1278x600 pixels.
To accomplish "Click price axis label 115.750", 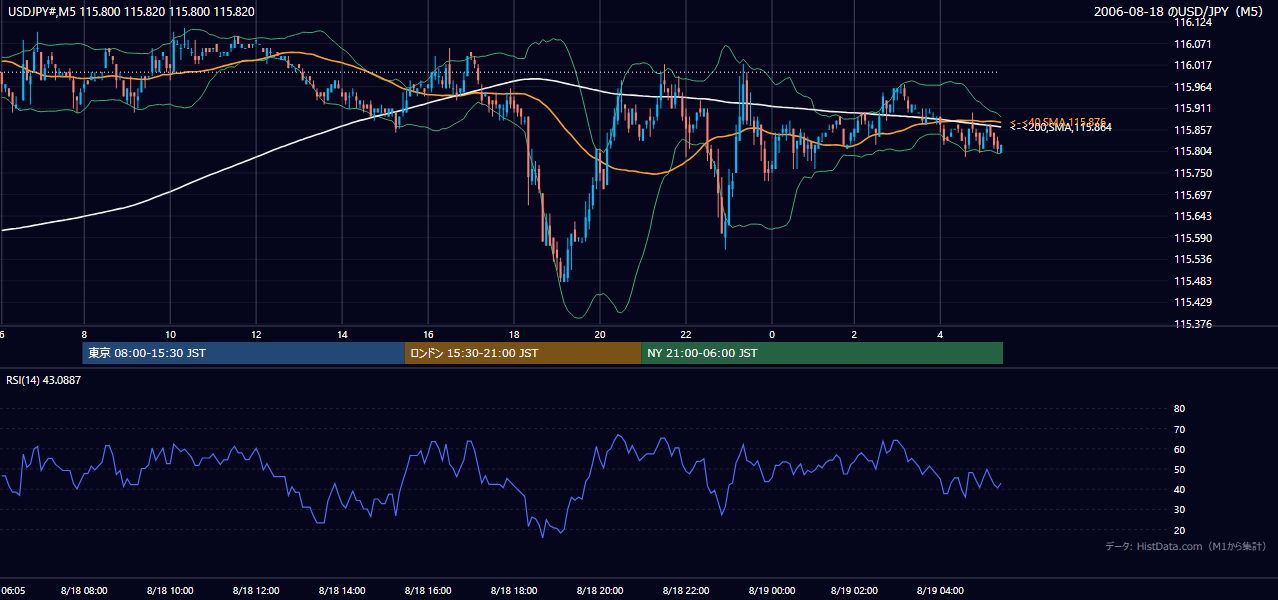I will pos(1193,173).
